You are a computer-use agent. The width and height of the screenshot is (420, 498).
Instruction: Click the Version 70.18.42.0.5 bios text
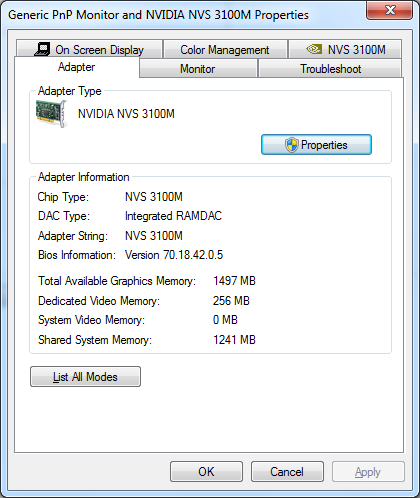point(174,255)
